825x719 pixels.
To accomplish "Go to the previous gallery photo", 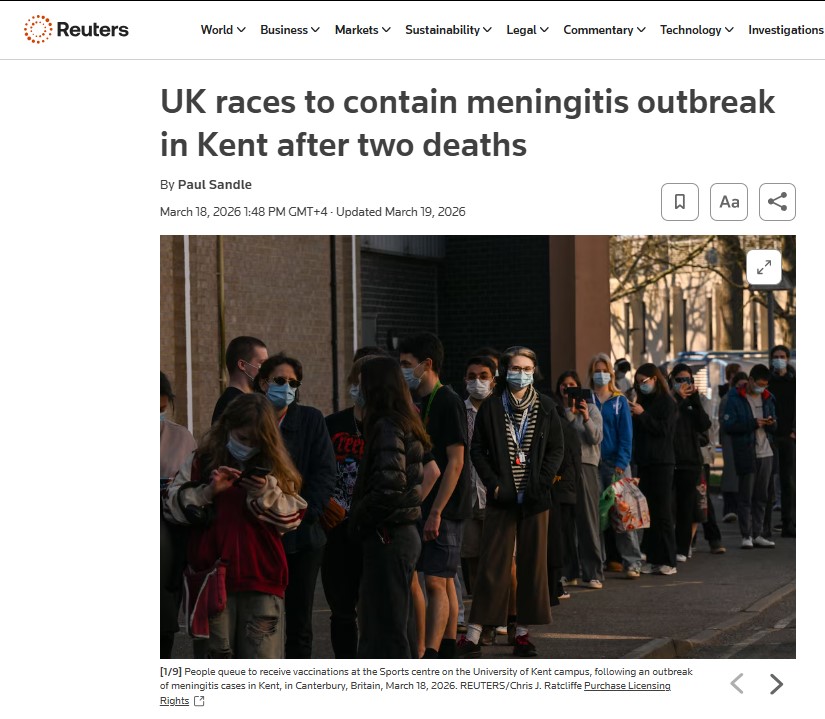I will click(737, 684).
